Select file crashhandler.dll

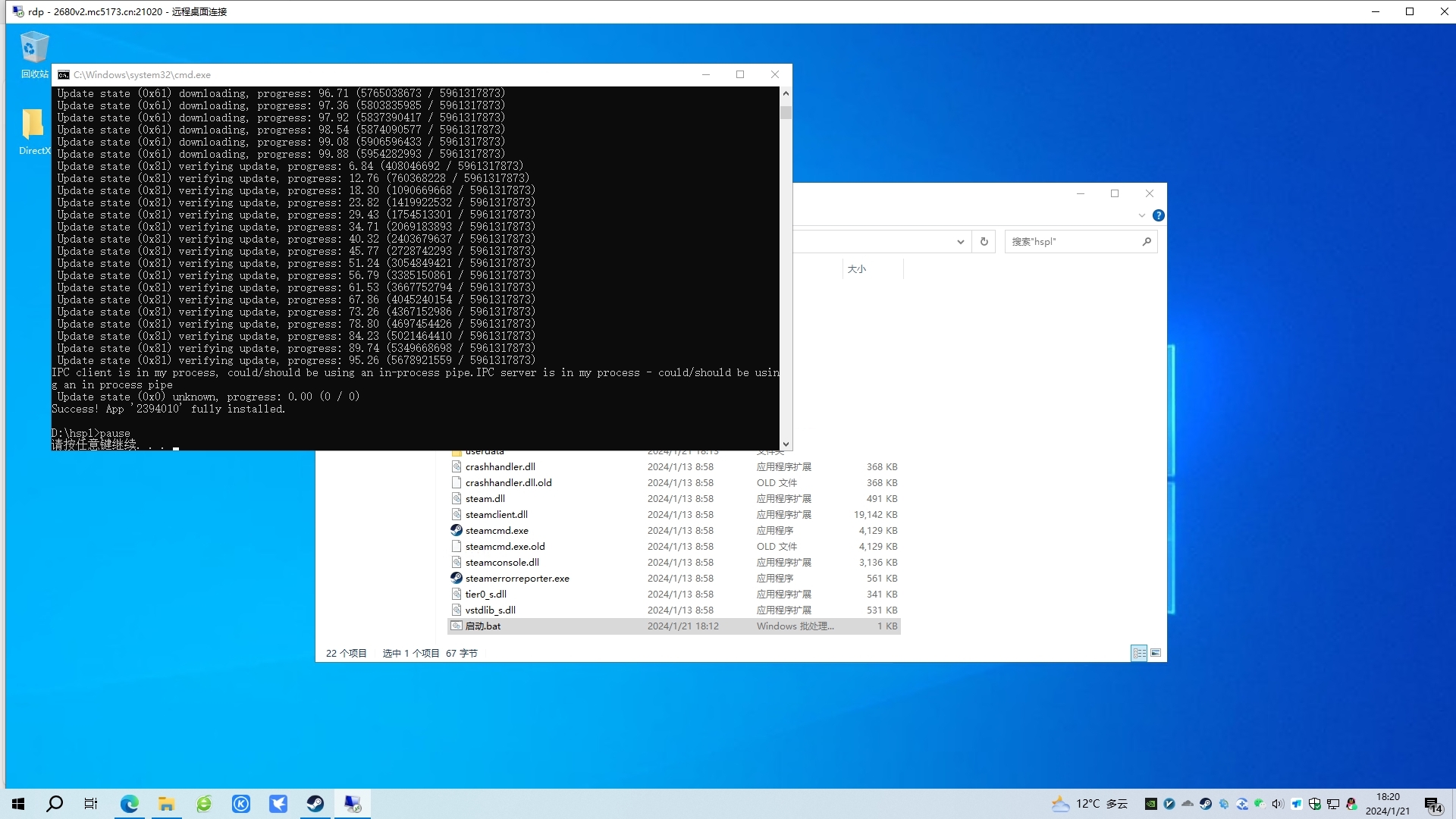pos(500,467)
